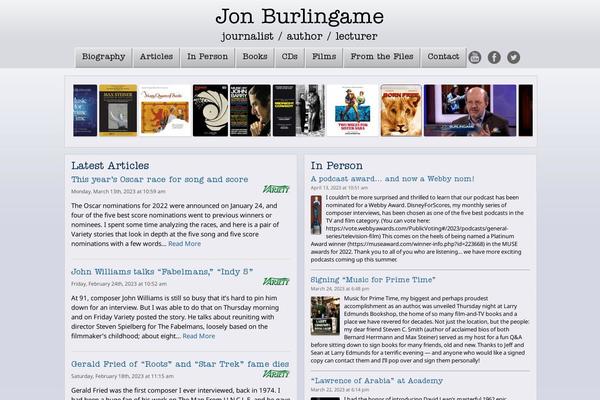The height and width of the screenshot is (400, 600).
Task: Click date 'Saturday, February 18th, 2023 at 11:15 am'
Action: [122, 376]
